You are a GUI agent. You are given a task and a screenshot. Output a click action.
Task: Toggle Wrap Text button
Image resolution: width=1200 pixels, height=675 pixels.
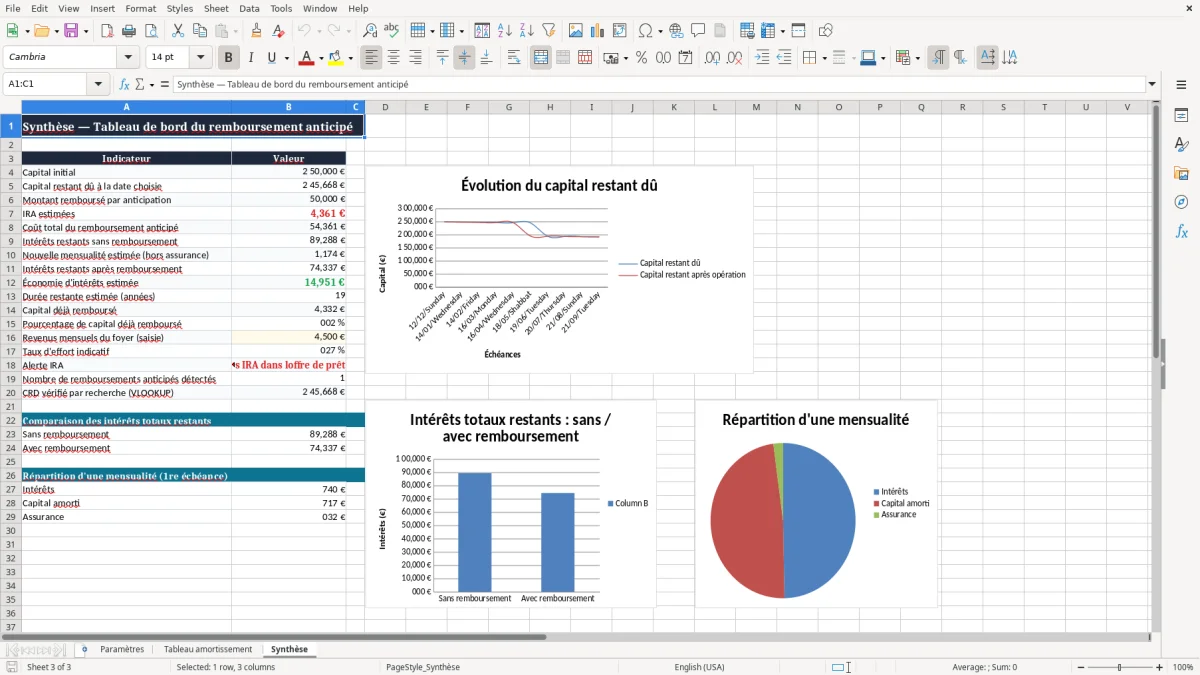(513, 58)
